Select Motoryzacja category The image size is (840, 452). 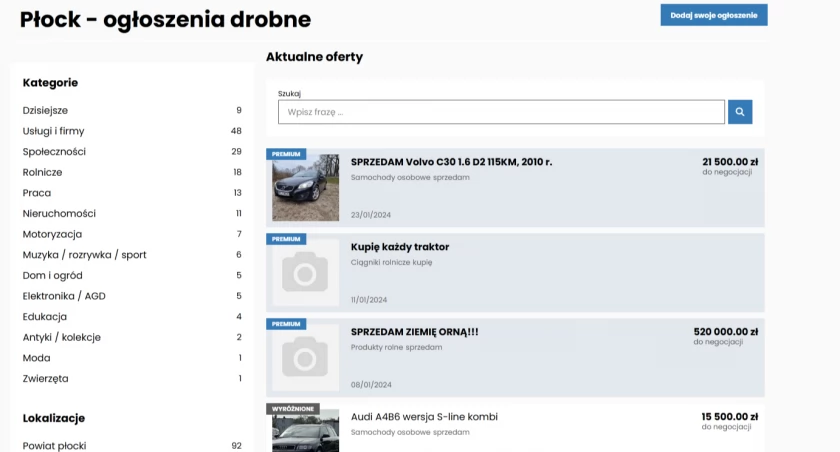click(x=52, y=234)
